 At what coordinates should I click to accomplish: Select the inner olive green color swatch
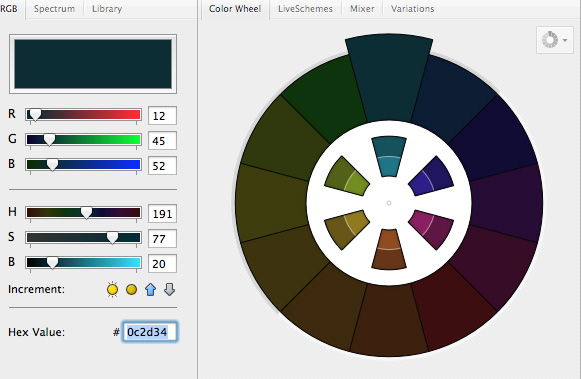coord(346,177)
